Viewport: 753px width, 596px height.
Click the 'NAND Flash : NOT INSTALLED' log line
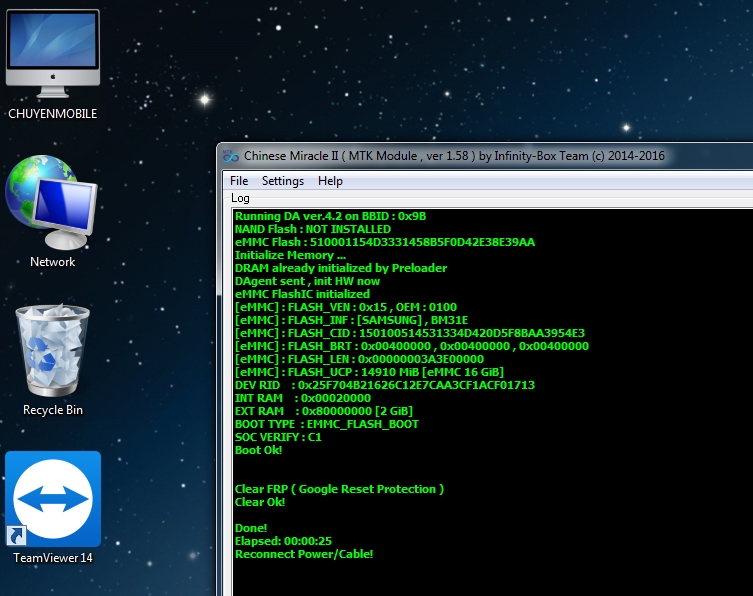coord(313,229)
